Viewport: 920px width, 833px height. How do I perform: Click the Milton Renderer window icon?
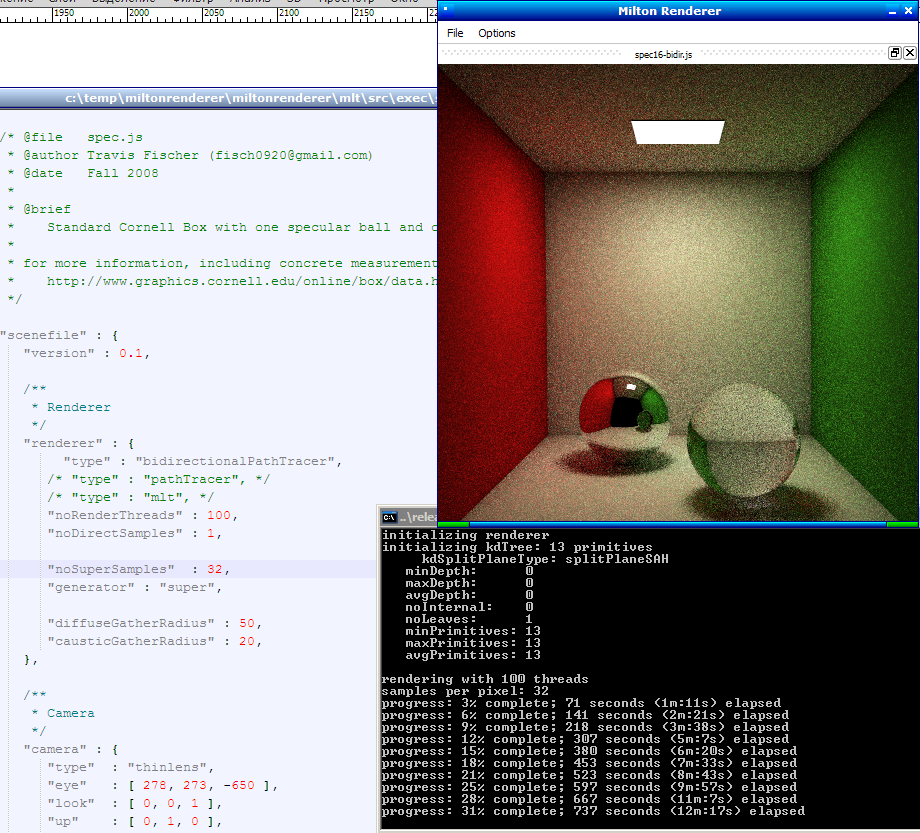pyautogui.click(x=446, y=11)
